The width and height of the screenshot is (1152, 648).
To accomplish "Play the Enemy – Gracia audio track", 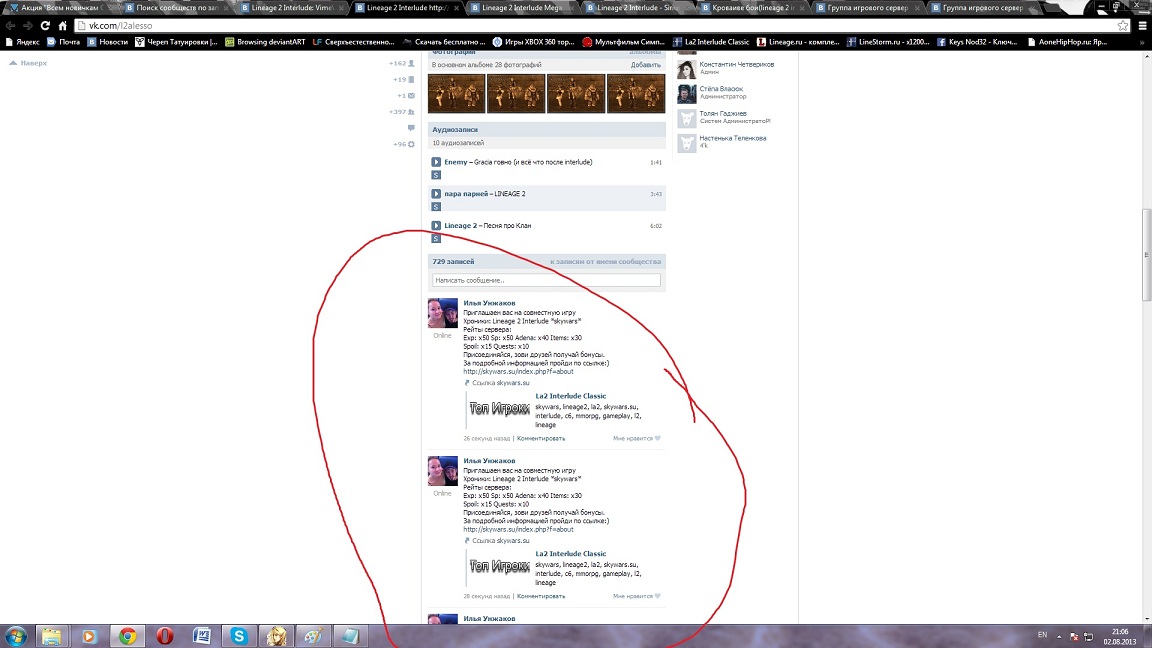I will tap(436, 162).
